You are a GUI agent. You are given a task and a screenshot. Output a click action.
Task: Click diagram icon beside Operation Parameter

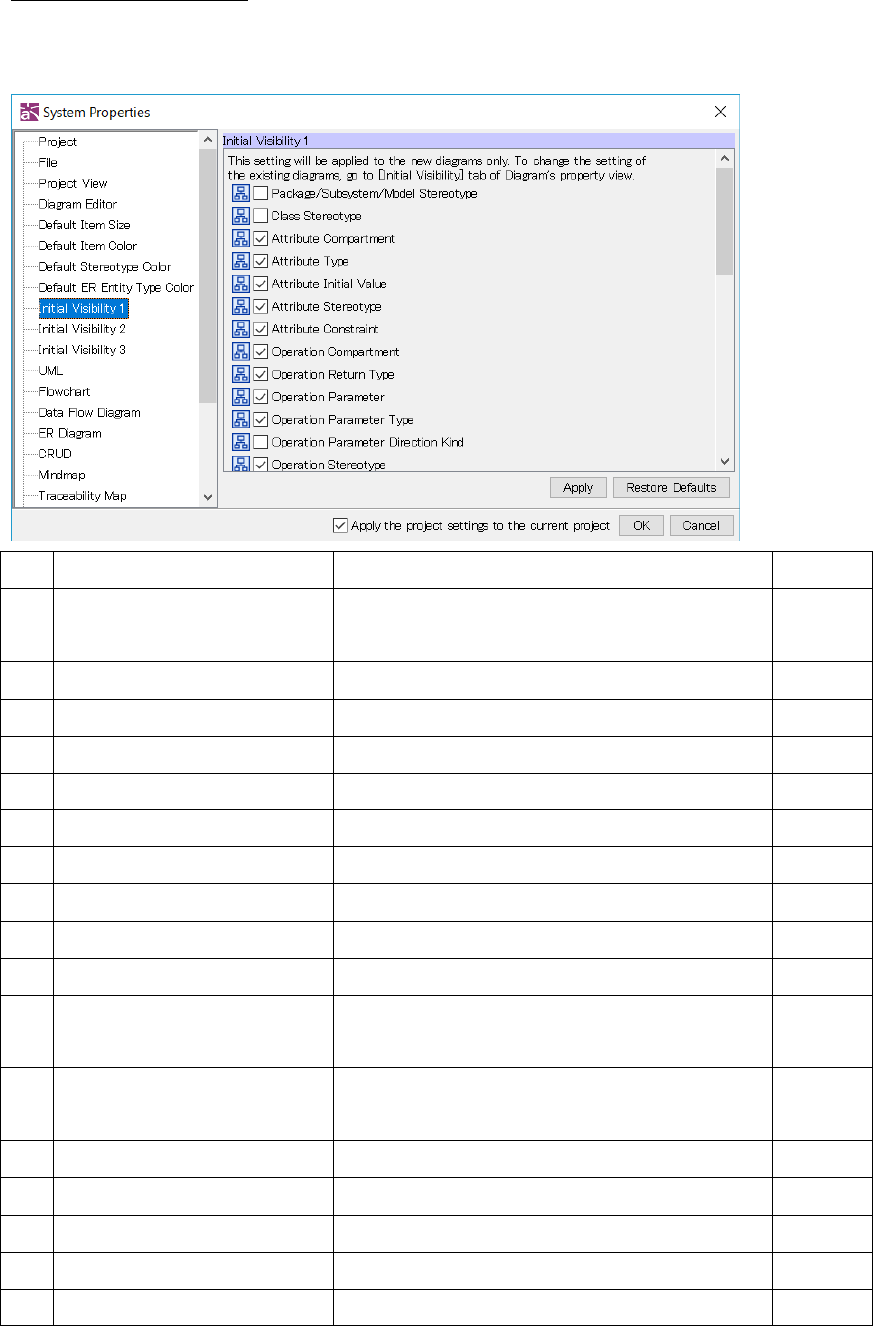click(240, 397)
